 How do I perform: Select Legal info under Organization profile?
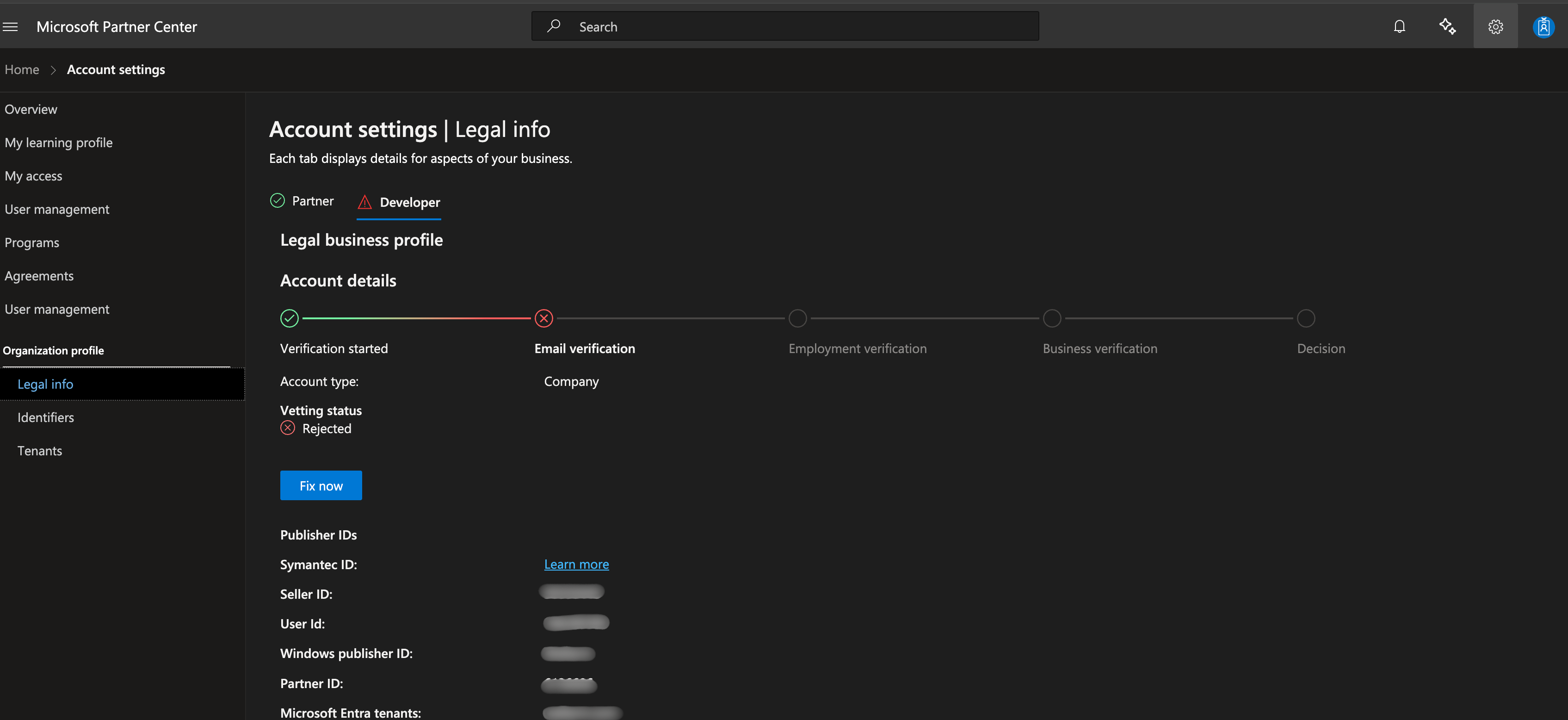click(123, 384)
